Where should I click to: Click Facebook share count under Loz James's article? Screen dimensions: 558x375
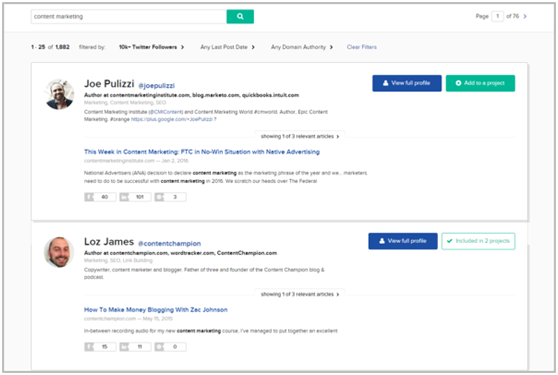(100, 347)
